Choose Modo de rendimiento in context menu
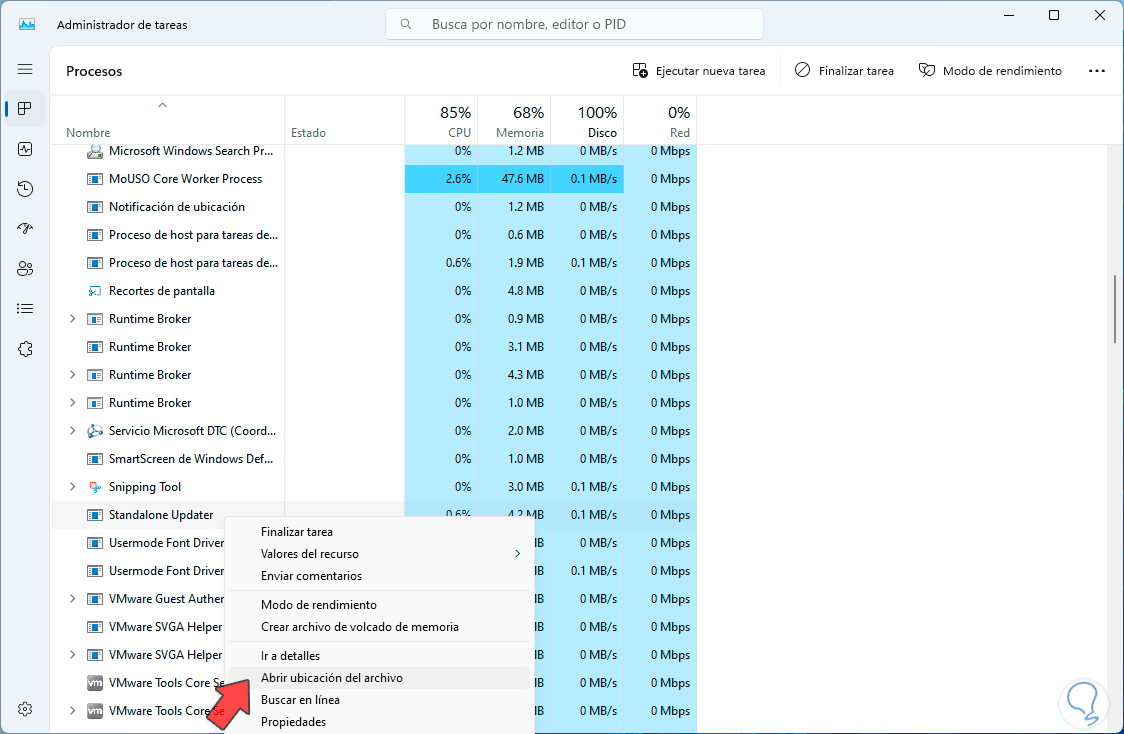 [x=379, y=605]
